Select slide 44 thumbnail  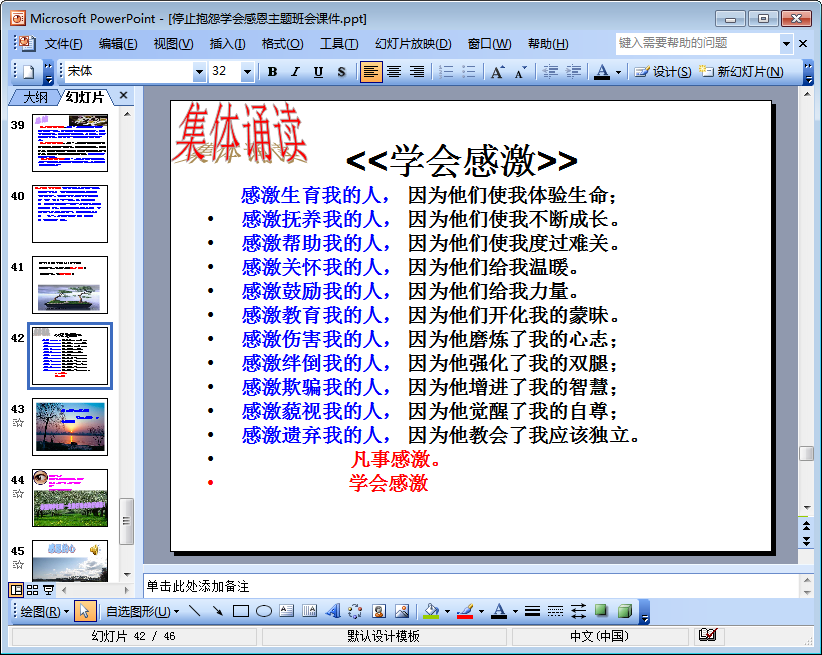[70, 498]
